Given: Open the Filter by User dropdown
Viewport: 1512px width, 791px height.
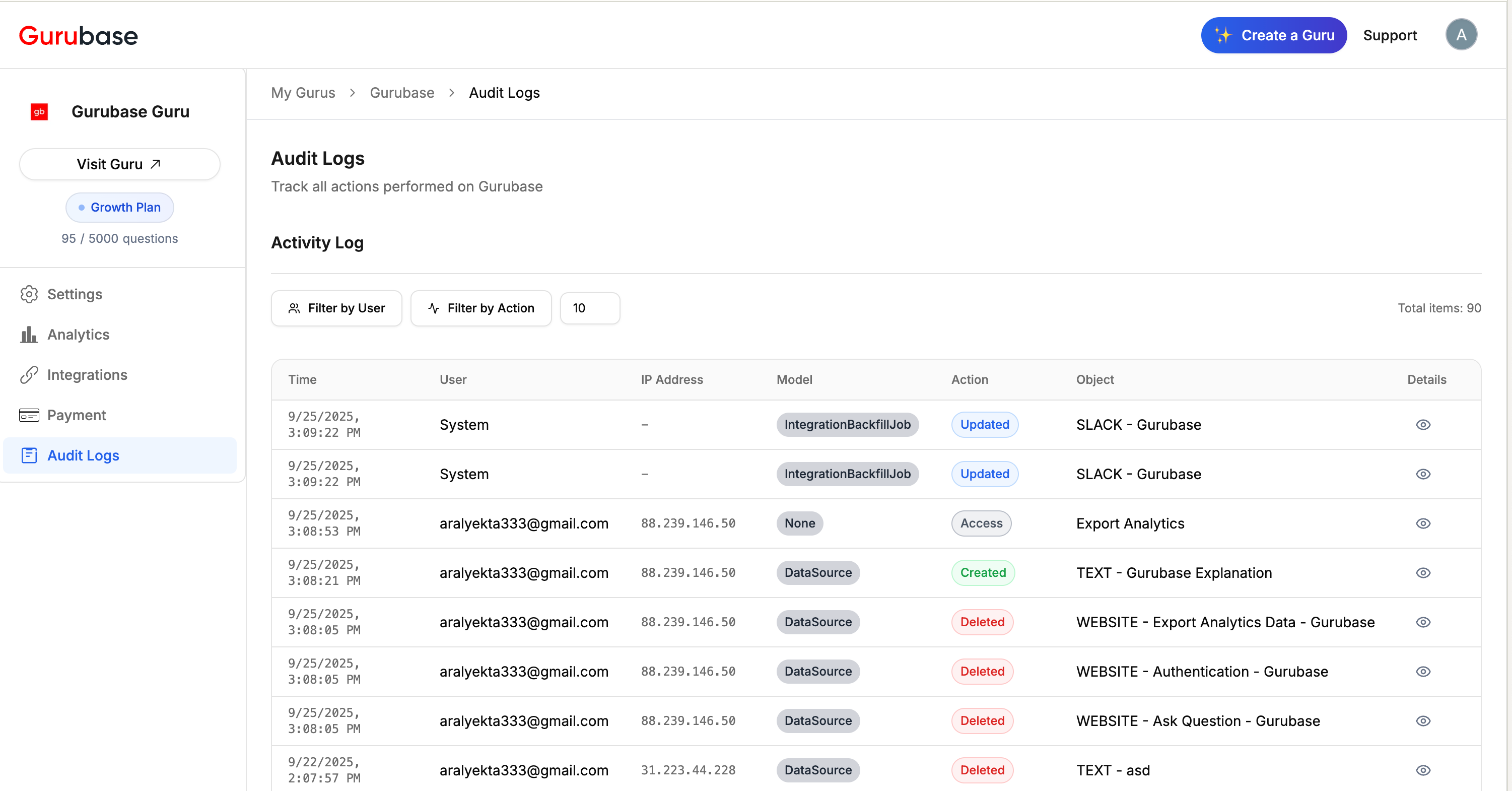Looking at the screenshot, I should tap(336, 308).
